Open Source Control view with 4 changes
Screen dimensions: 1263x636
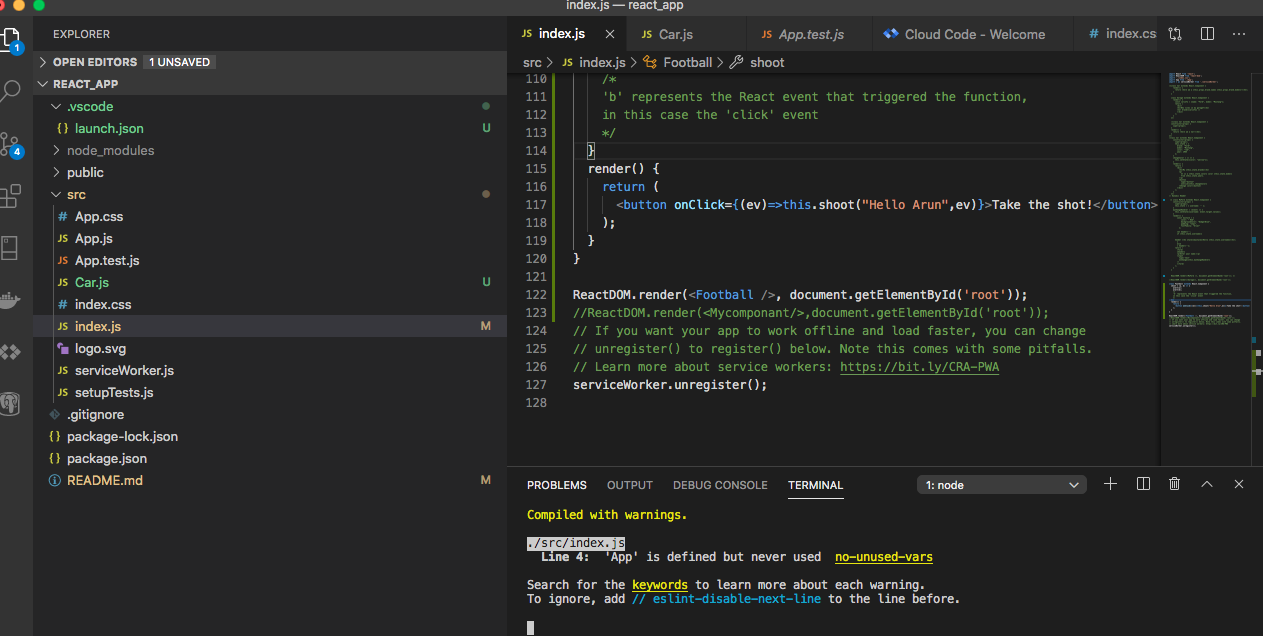pos(11,144)
